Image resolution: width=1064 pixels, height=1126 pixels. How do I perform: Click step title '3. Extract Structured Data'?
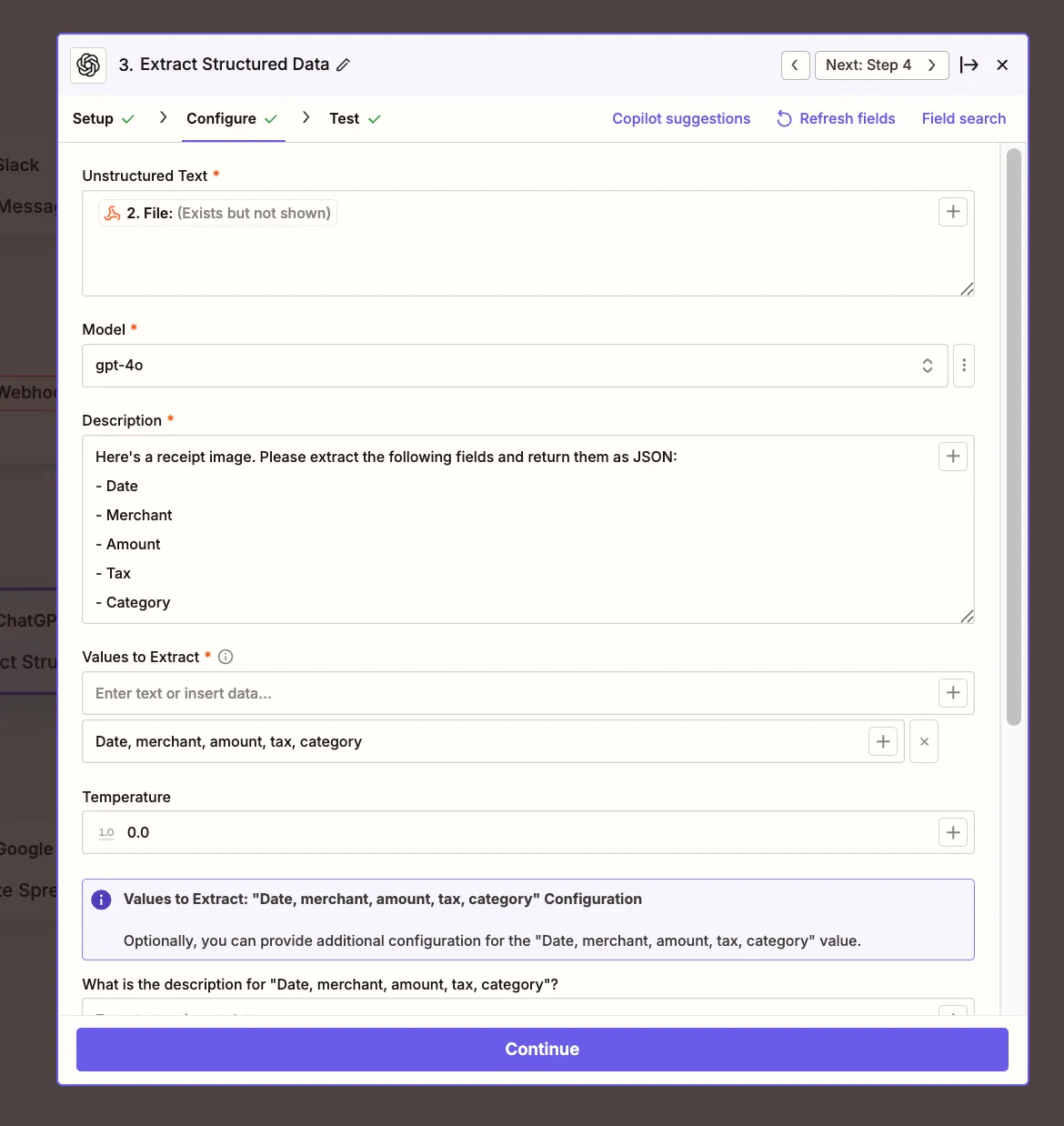click(x=224, y=65)
